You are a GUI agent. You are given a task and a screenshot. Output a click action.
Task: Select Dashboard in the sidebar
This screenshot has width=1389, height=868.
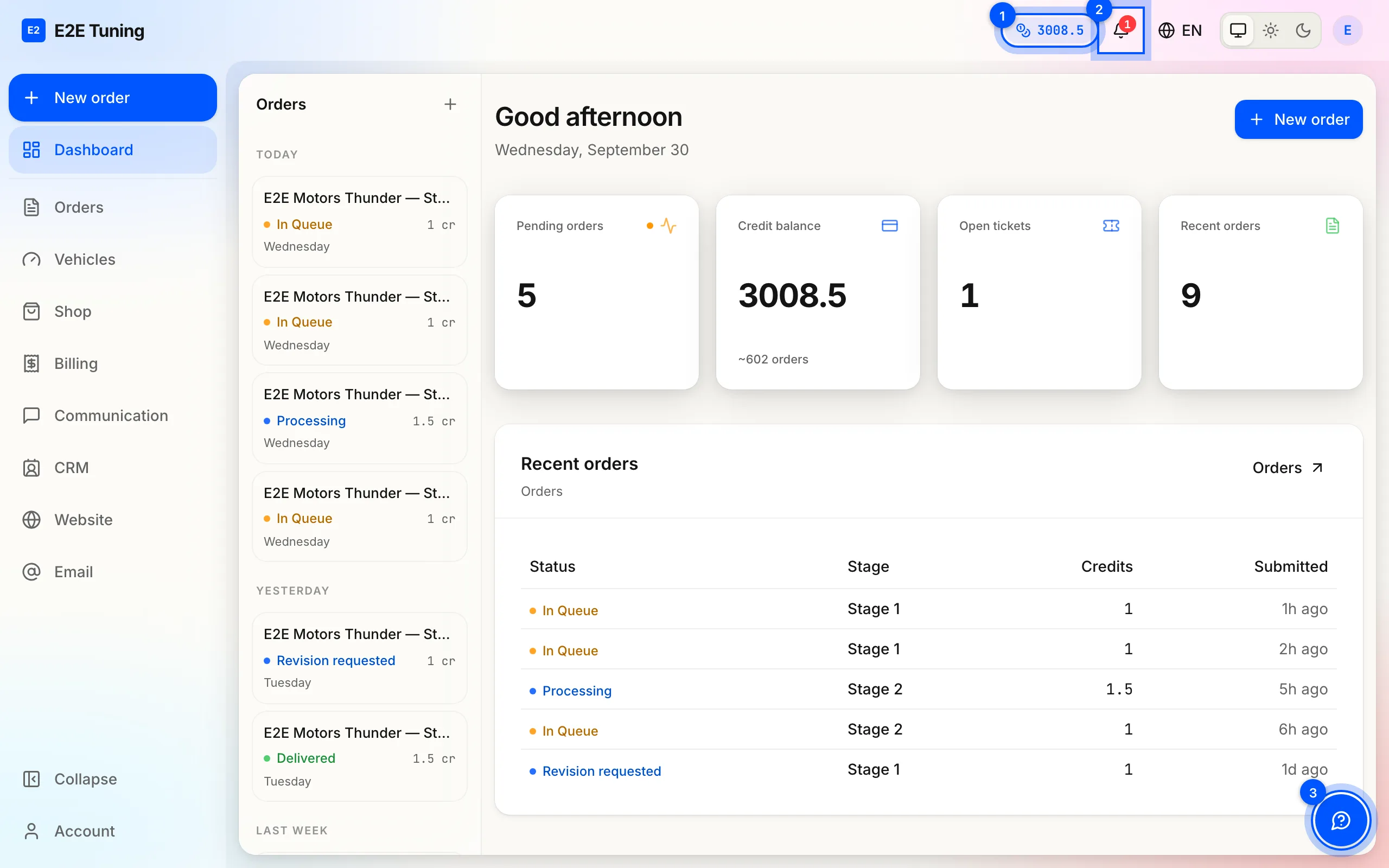(x=112, y=150)
